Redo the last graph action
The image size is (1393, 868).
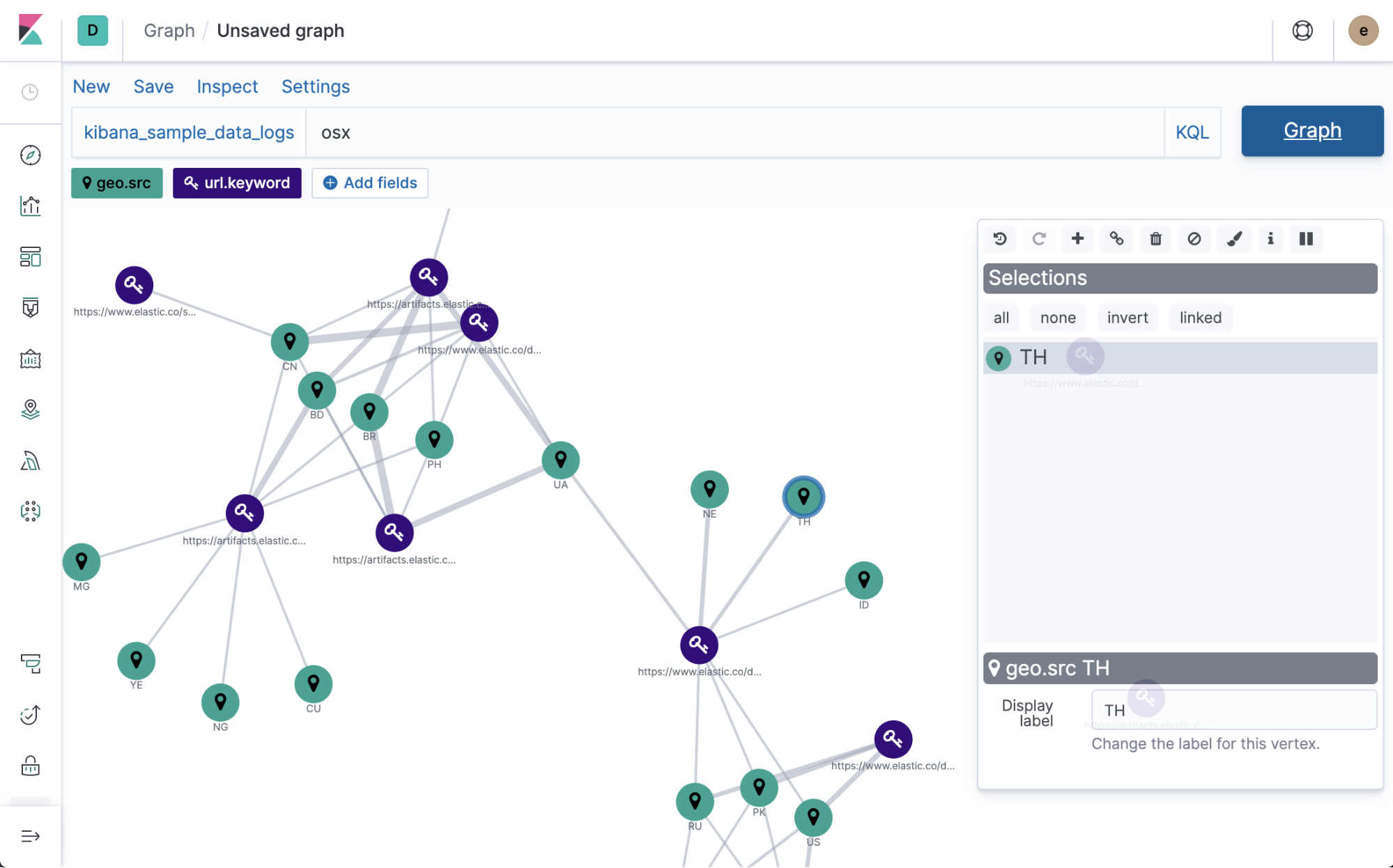pyautogui.click(x=1039, y=239)
